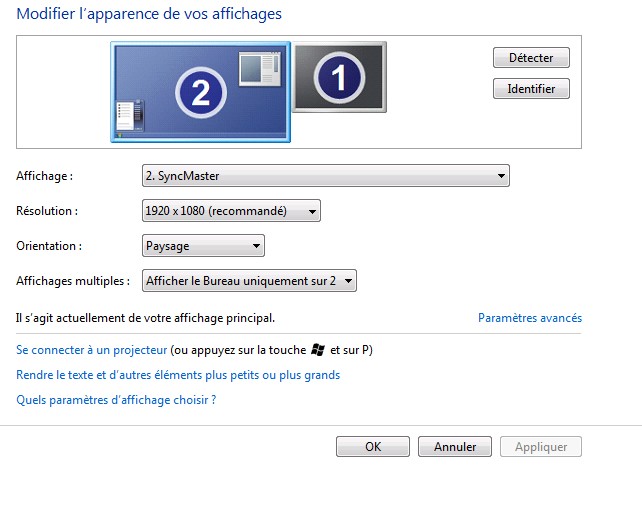Click the Identifier button
This screenshot has height=508, width=642.
(x=531, y=89)
